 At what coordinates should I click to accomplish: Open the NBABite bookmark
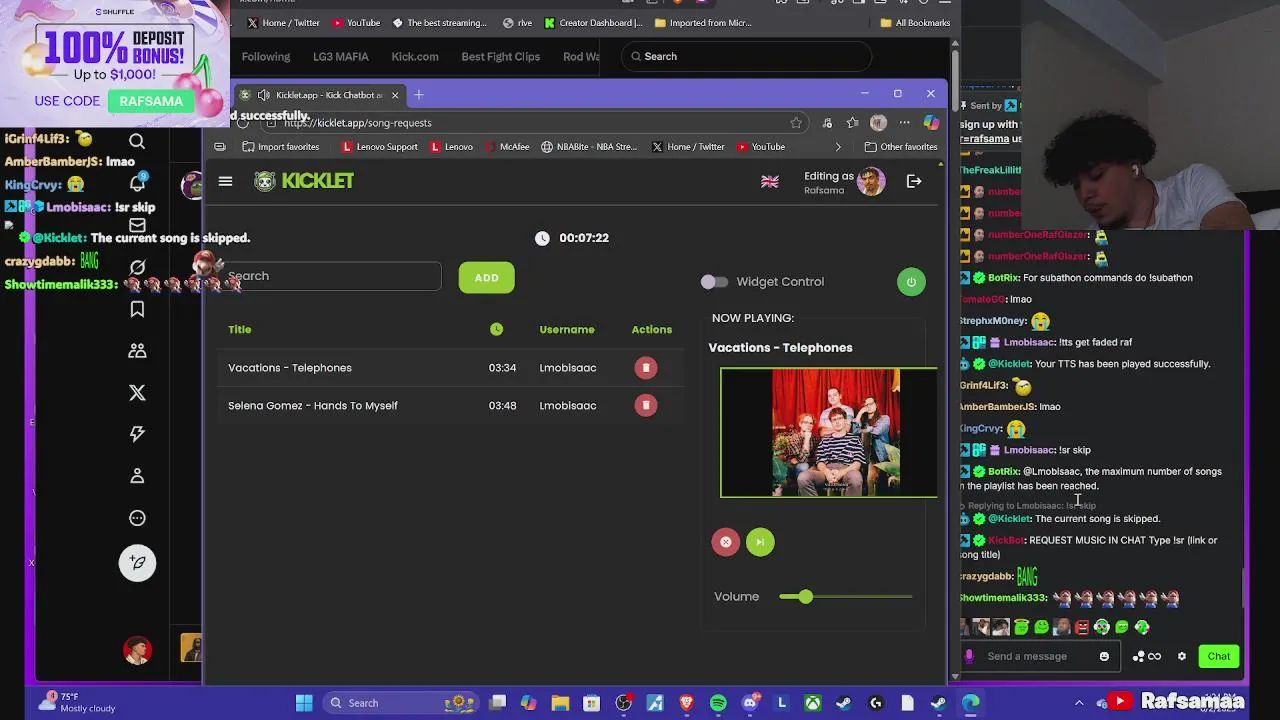[589, 147]
